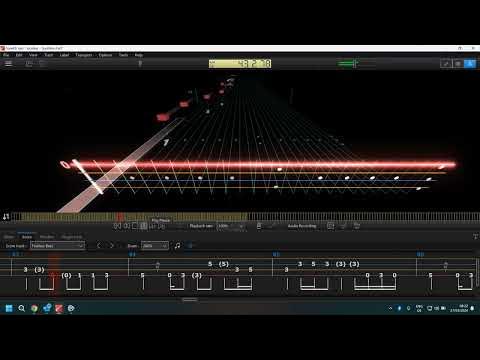Open the File menu

pyautogui.click(x=6, y=55)
